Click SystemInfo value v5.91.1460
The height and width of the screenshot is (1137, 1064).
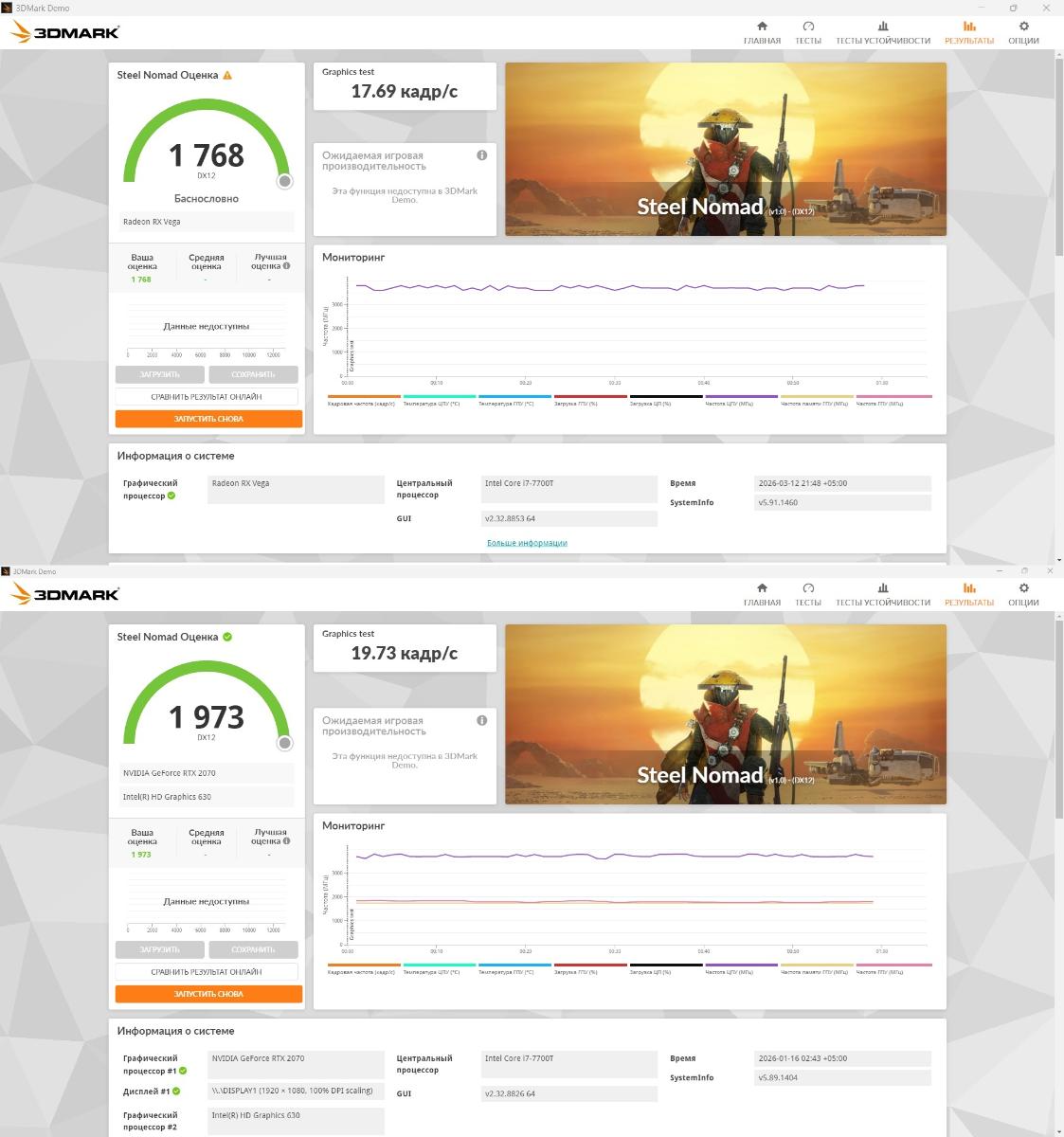click(x=842, y=503)
